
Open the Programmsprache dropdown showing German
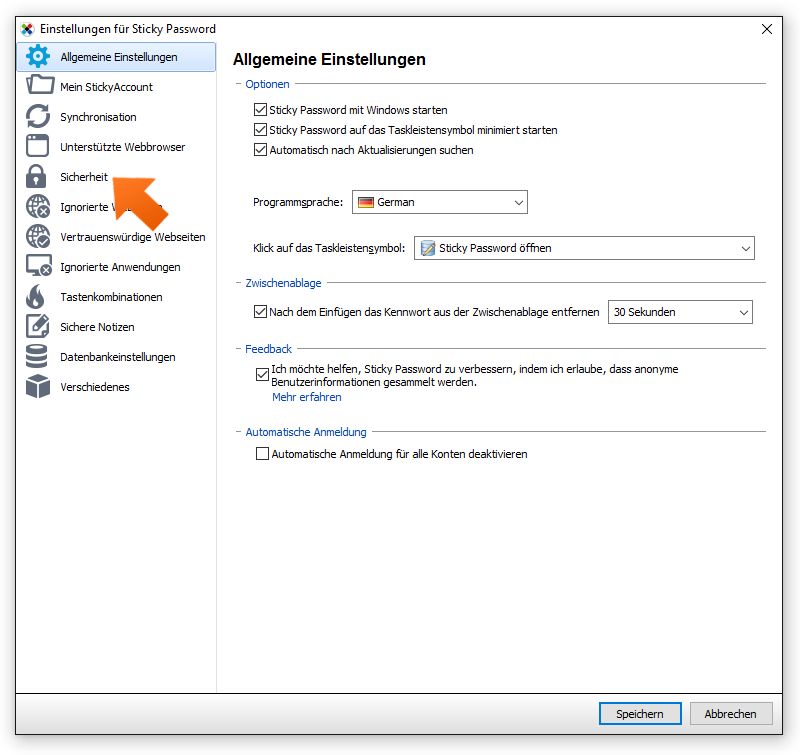440,202
